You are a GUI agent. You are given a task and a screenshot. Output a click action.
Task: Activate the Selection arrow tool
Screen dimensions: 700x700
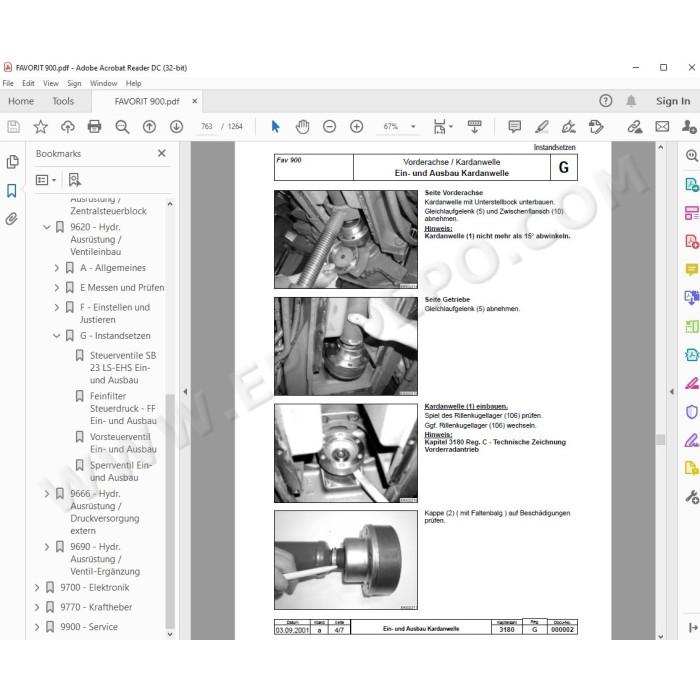point(275,127)
